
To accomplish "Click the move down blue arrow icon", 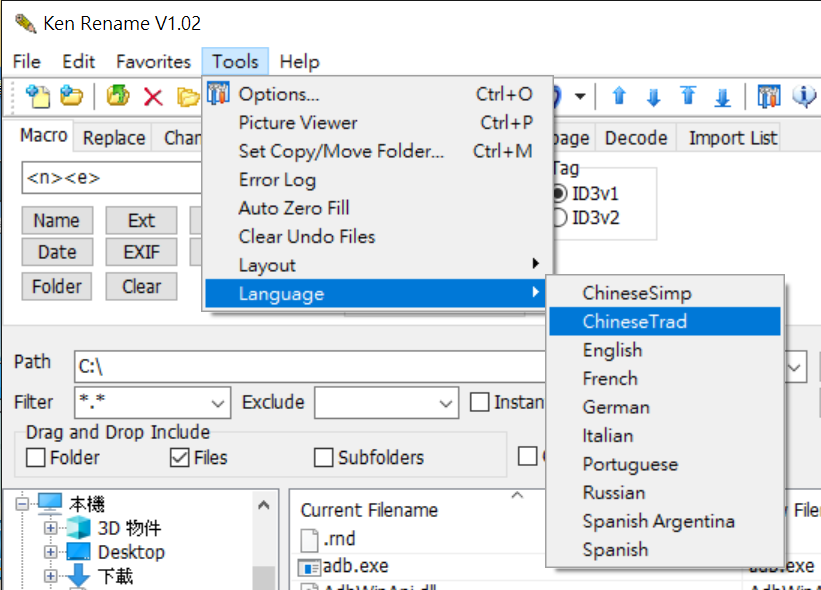I will pyautogui.click(x=653, y=97).
